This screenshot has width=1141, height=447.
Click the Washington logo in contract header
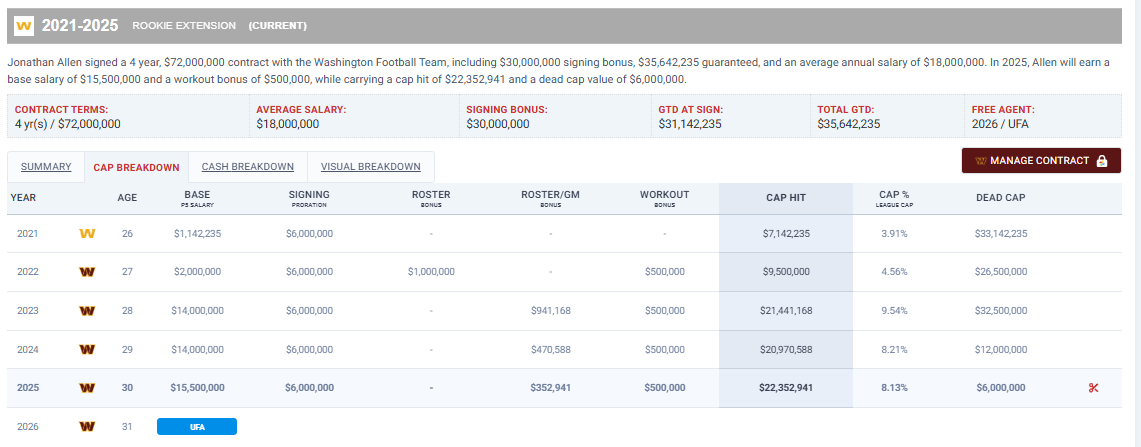click(24, 25)
